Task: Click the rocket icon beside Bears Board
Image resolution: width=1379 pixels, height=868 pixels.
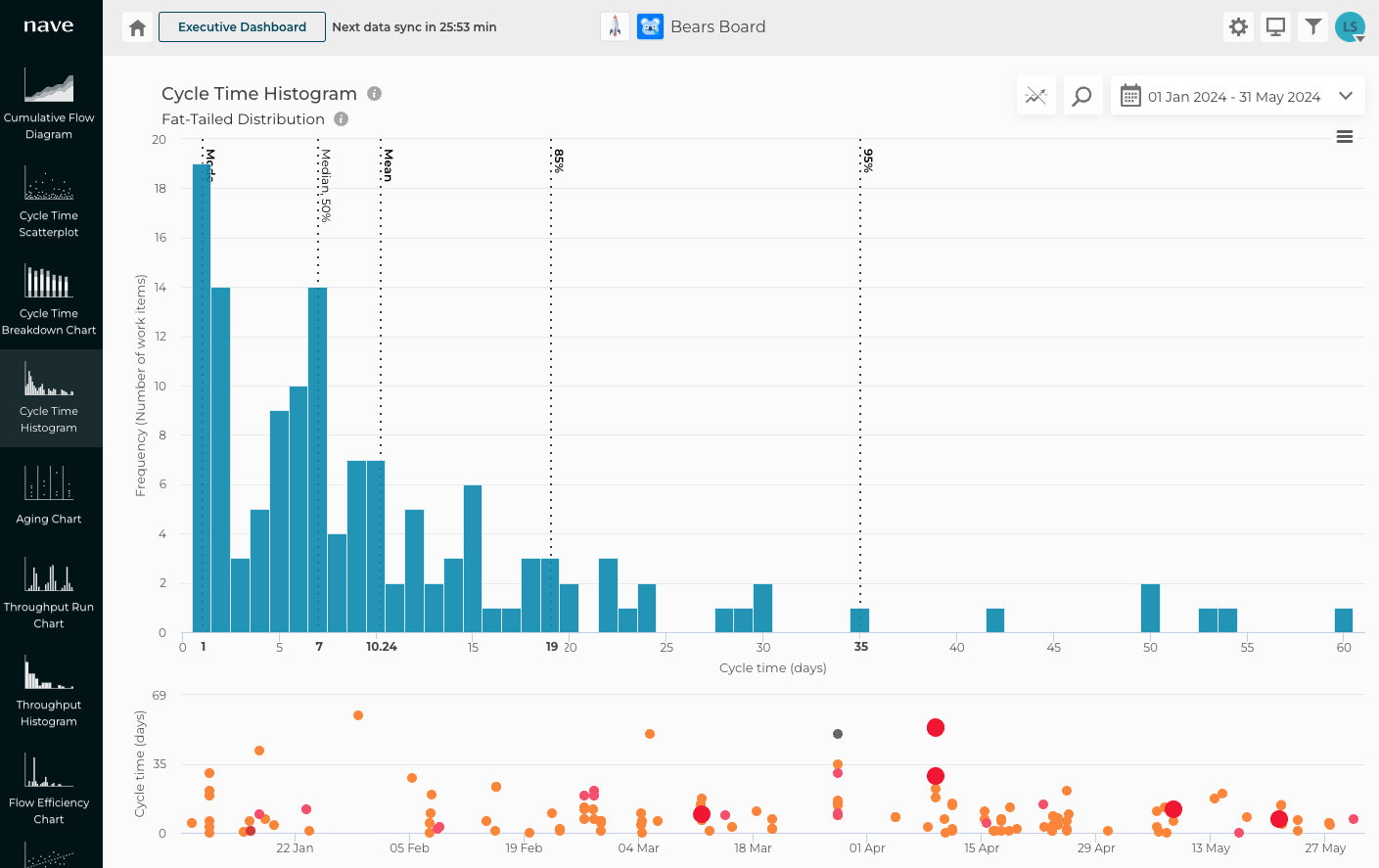Action: [x=615, y=26]
